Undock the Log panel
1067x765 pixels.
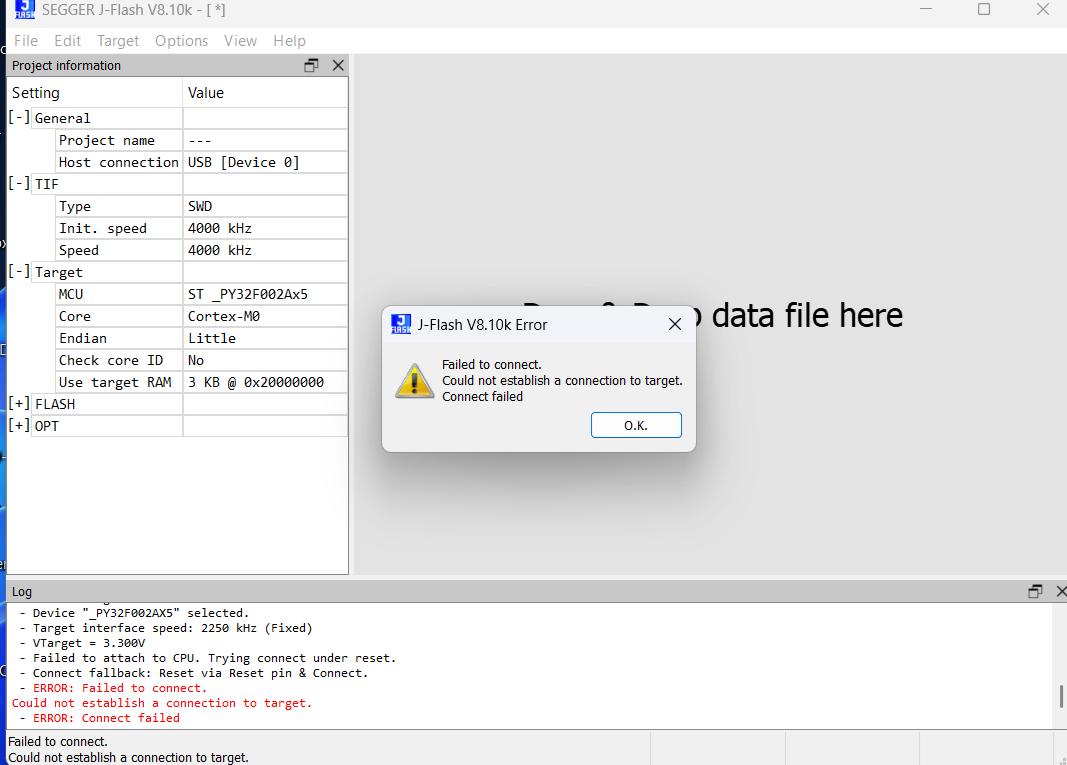click(1035, 591)
